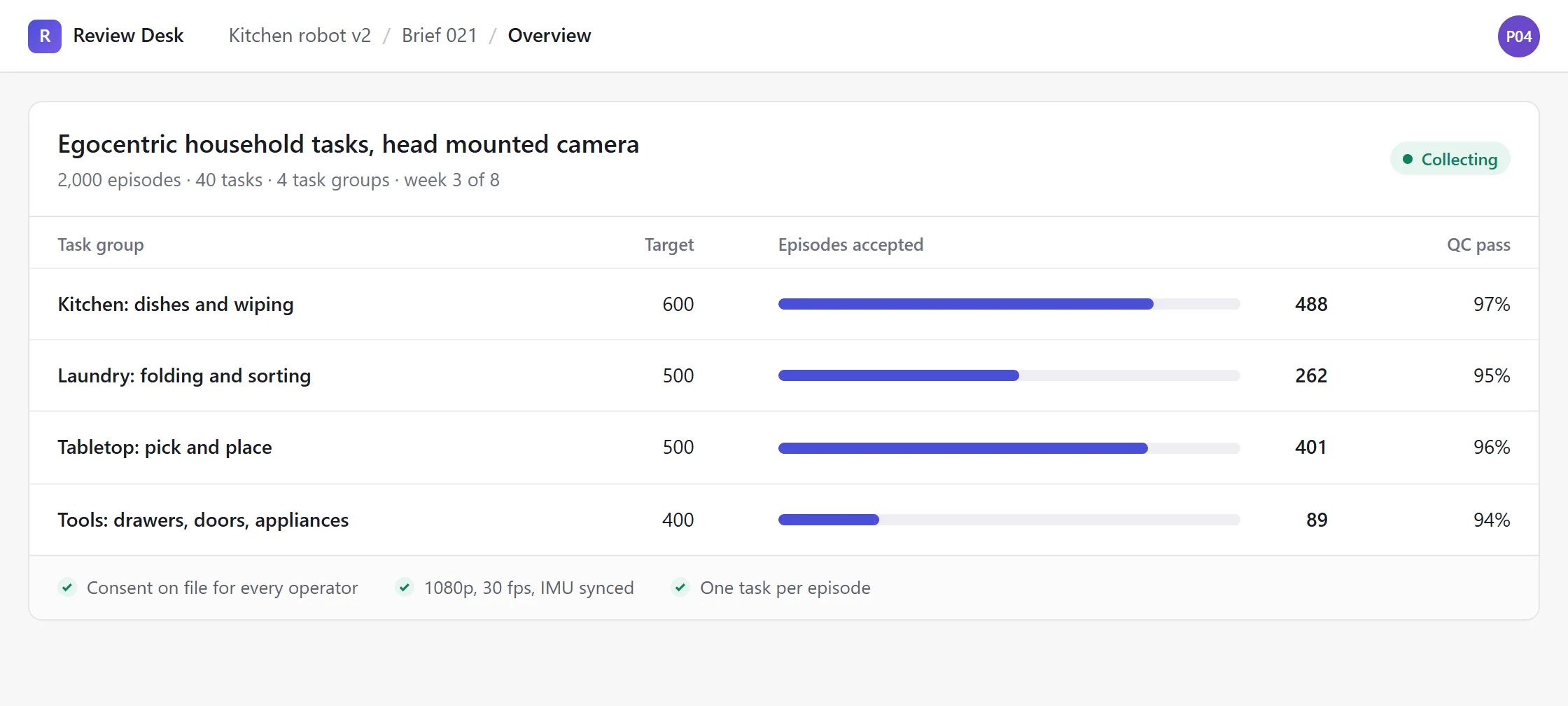Click the Kitchen progress bar

(1009, 304)
